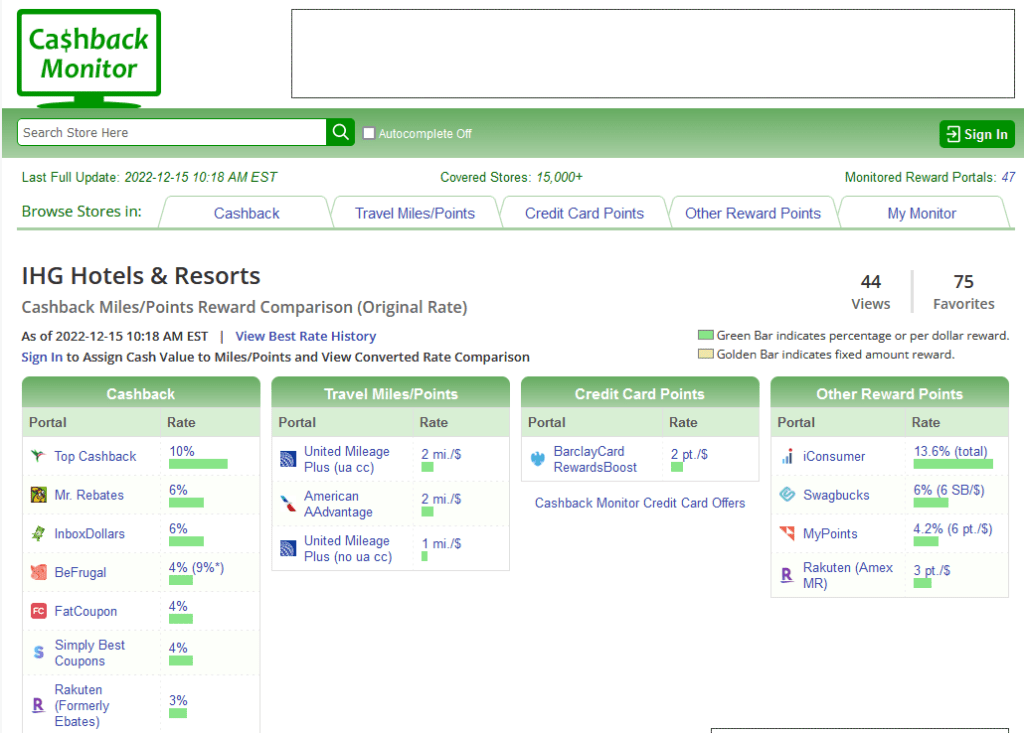Screen dimensions: 1024x733
Task: Open Cashback Monitor Credit Card Offers link
Action: click(x=640, y=503)
